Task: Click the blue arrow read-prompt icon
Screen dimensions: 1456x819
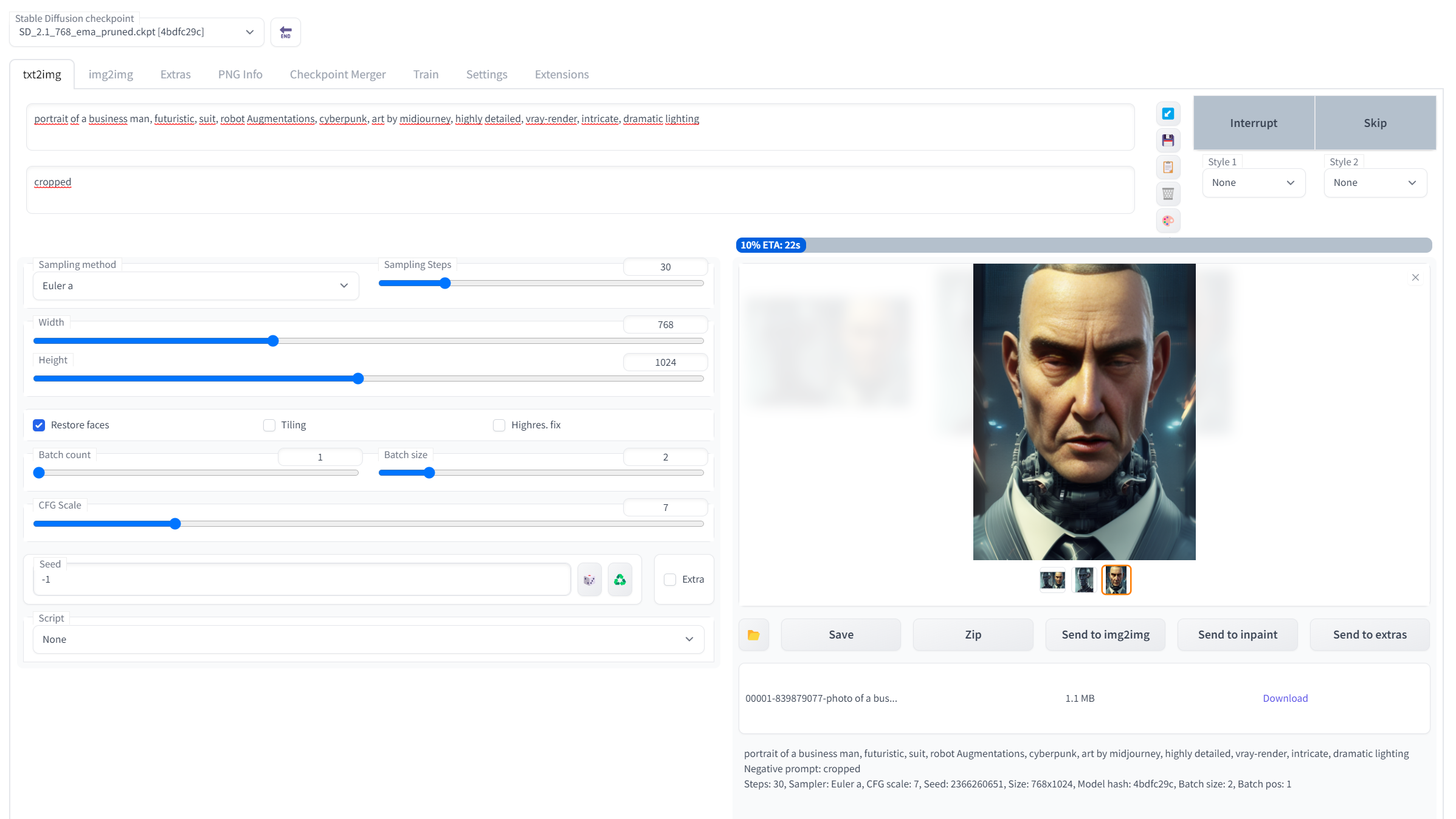Action: pos(1167,114)
